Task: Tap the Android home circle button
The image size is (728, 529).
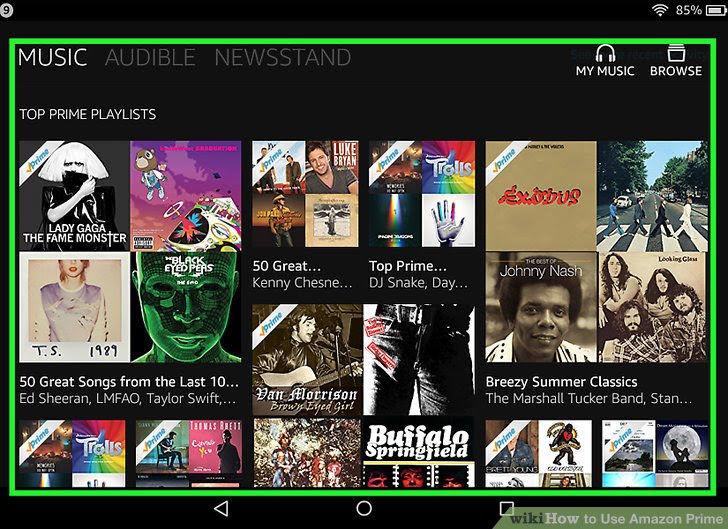Action: [x=364, y=508]
